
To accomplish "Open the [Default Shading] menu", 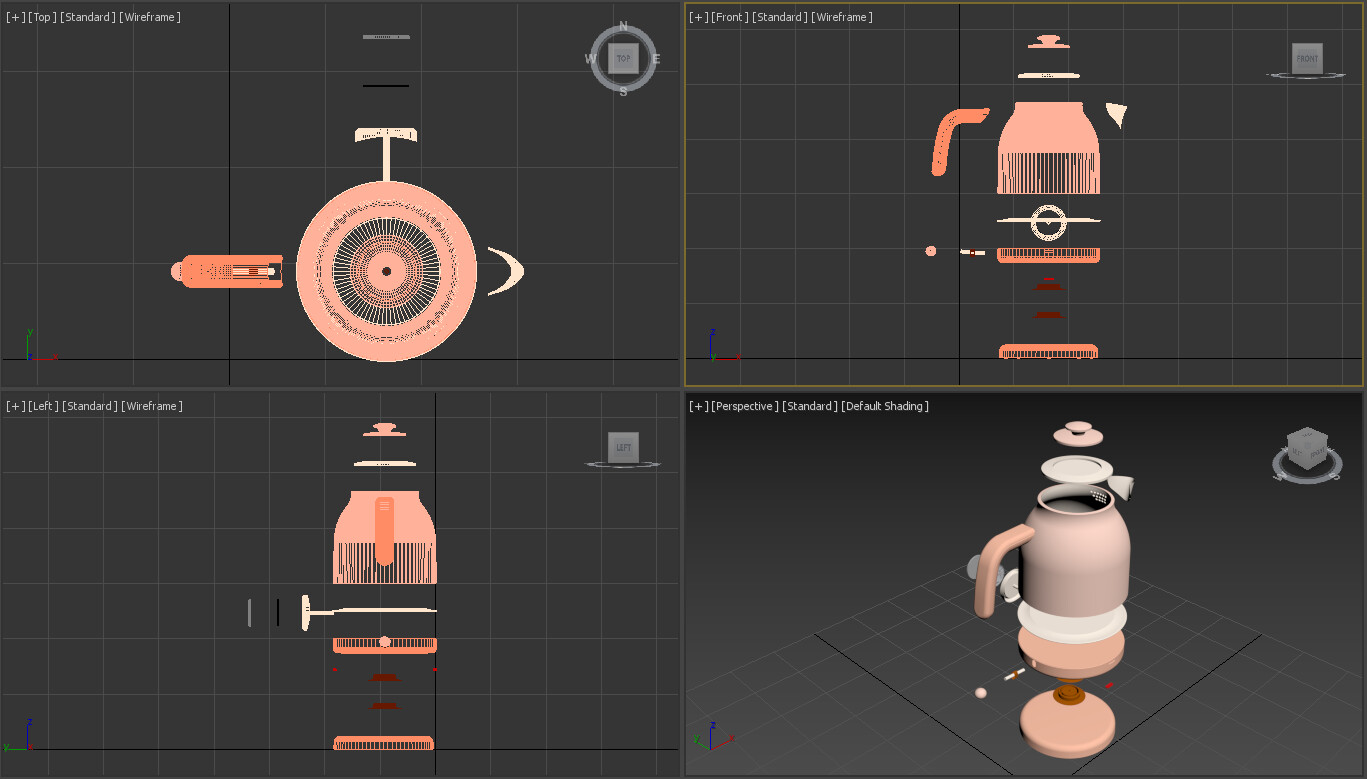I will coord(885,406).
